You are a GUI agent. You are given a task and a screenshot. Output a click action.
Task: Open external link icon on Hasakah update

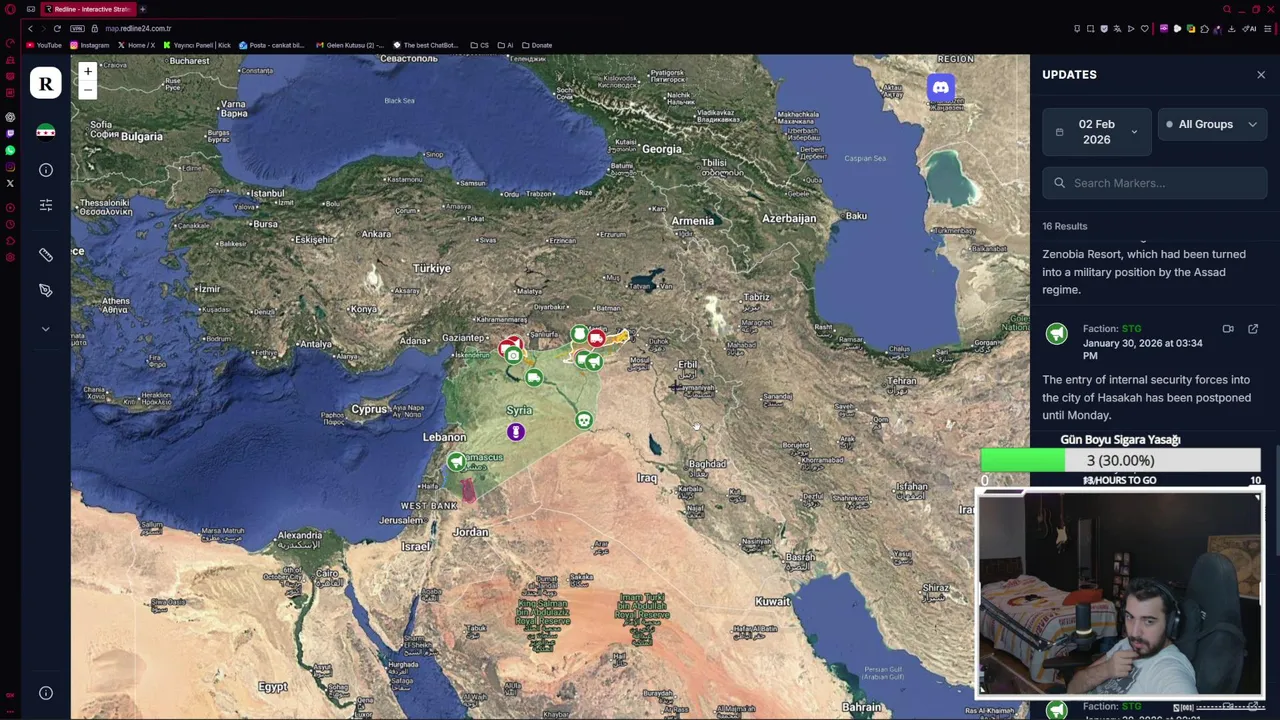(1253, 329)
